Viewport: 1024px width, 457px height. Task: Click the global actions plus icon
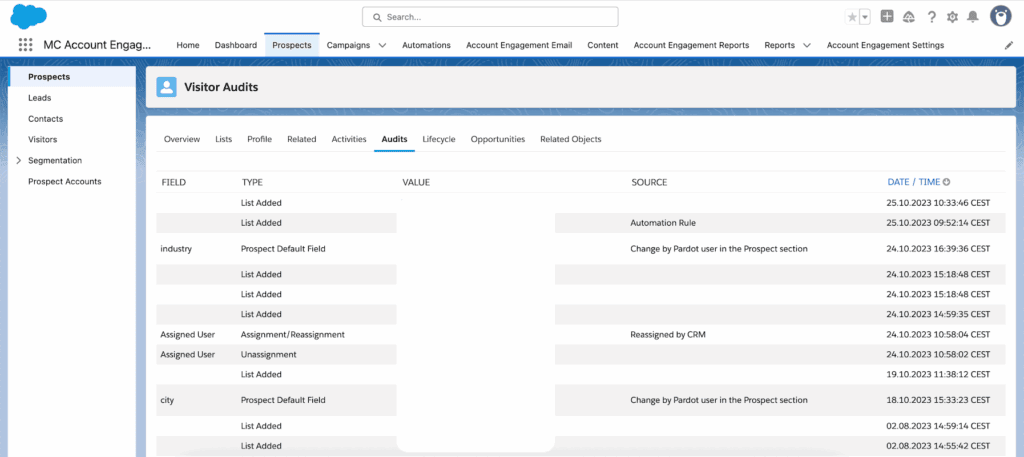click(x=887, y=16)
